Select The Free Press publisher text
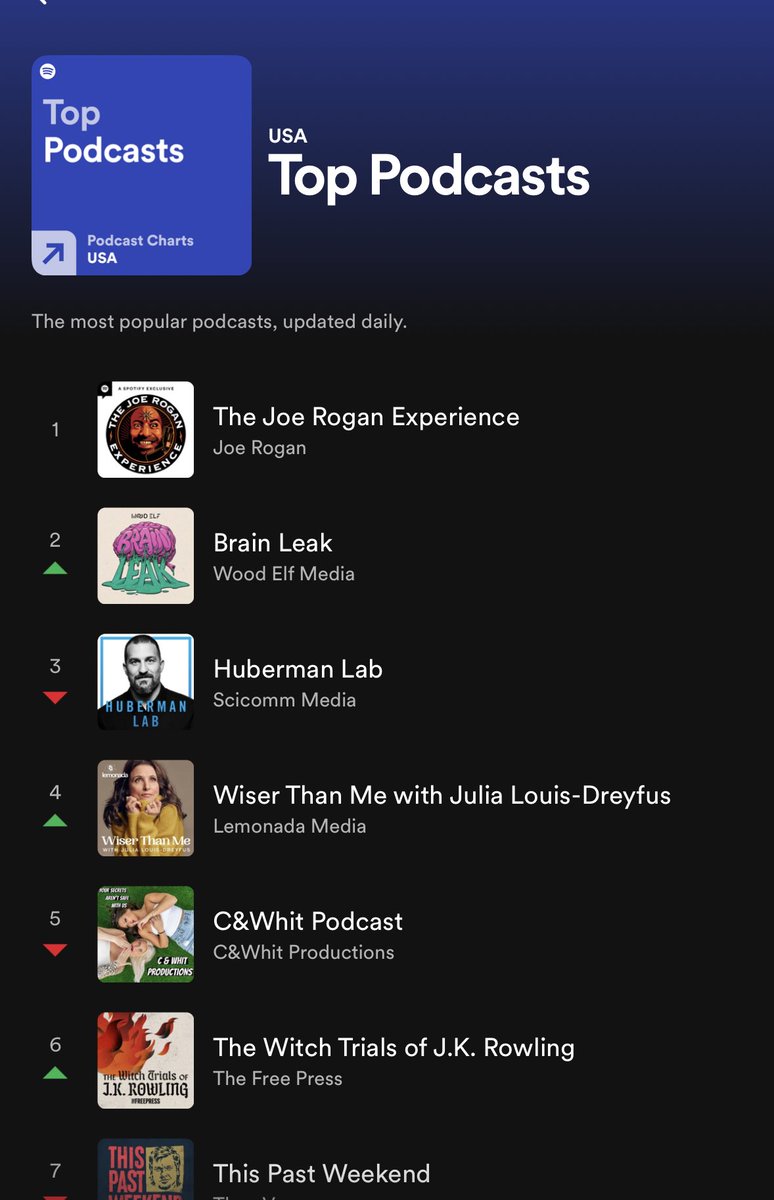Screen dimensions: 774x1200 [x=278, y=1078]
